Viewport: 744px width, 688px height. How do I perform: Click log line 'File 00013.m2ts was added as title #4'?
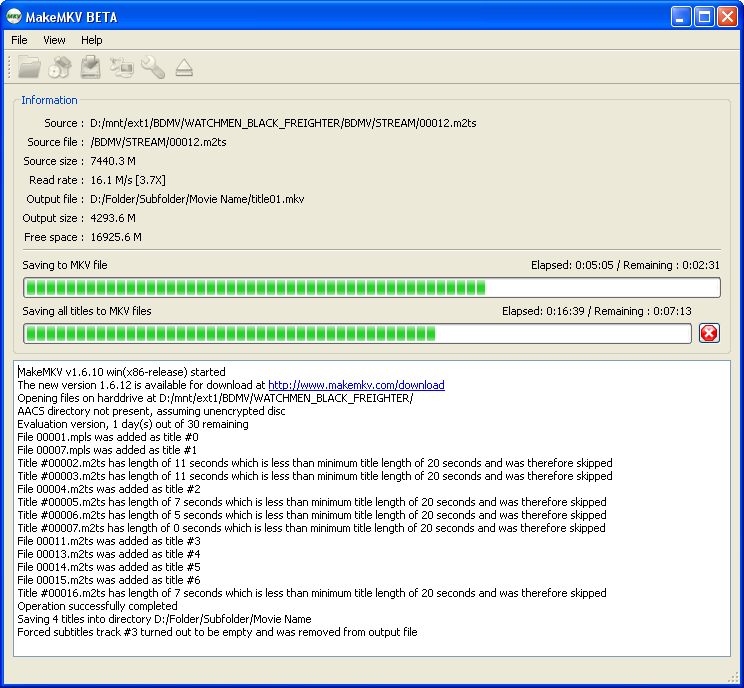tap(109, 554)
